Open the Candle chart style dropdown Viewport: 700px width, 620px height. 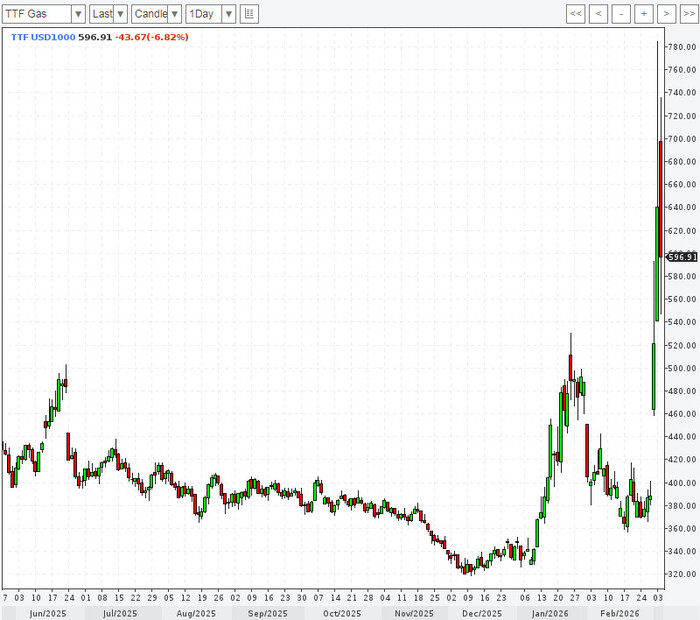coord(157,14)
